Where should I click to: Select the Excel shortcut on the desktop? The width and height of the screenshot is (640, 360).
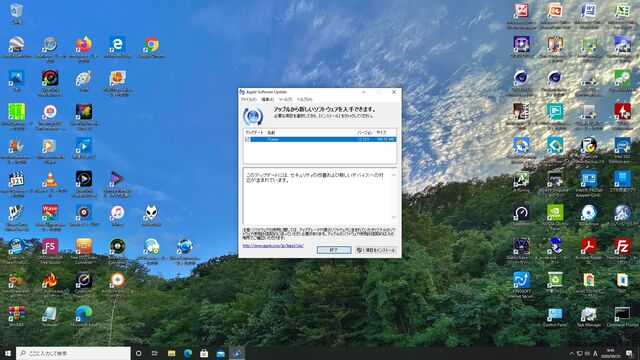(x=622, y=11)
